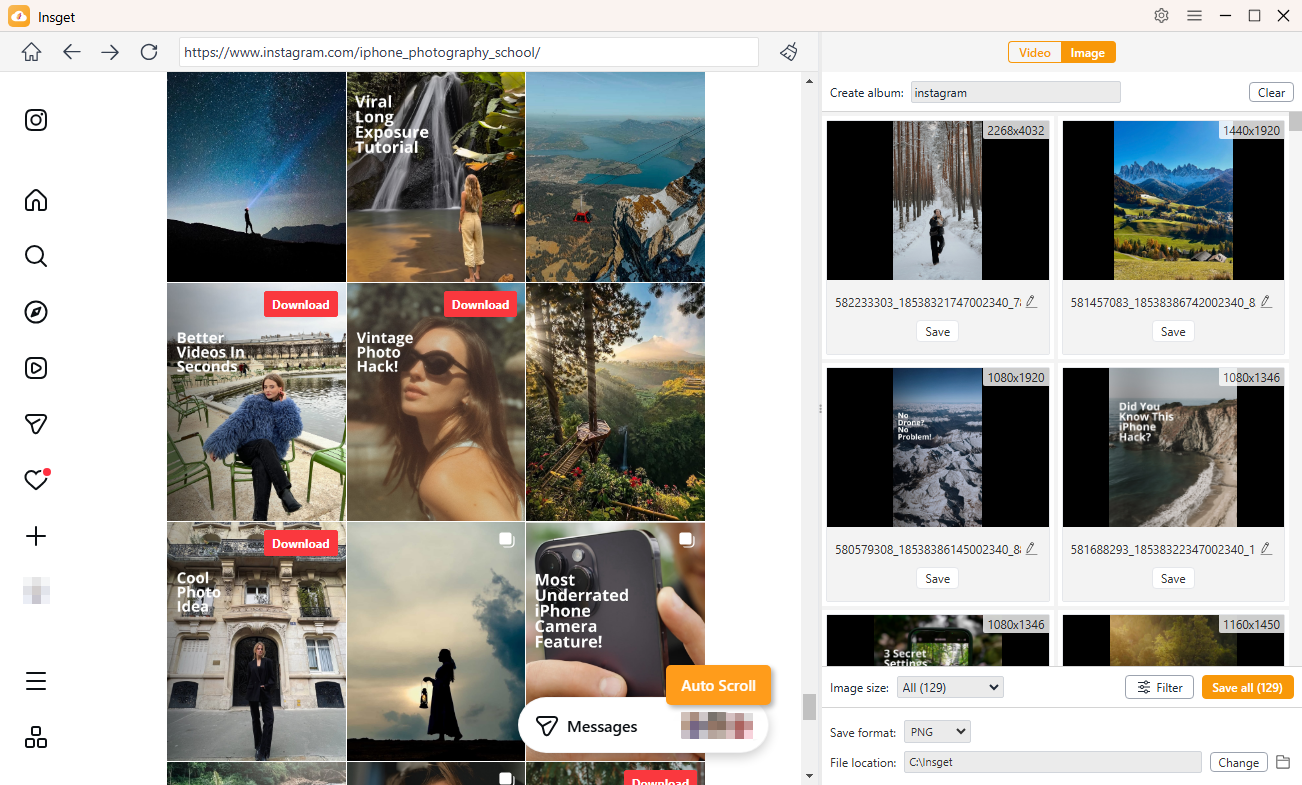
Task: Expand the Image size dropdown
Action: (x=950, y=687)
